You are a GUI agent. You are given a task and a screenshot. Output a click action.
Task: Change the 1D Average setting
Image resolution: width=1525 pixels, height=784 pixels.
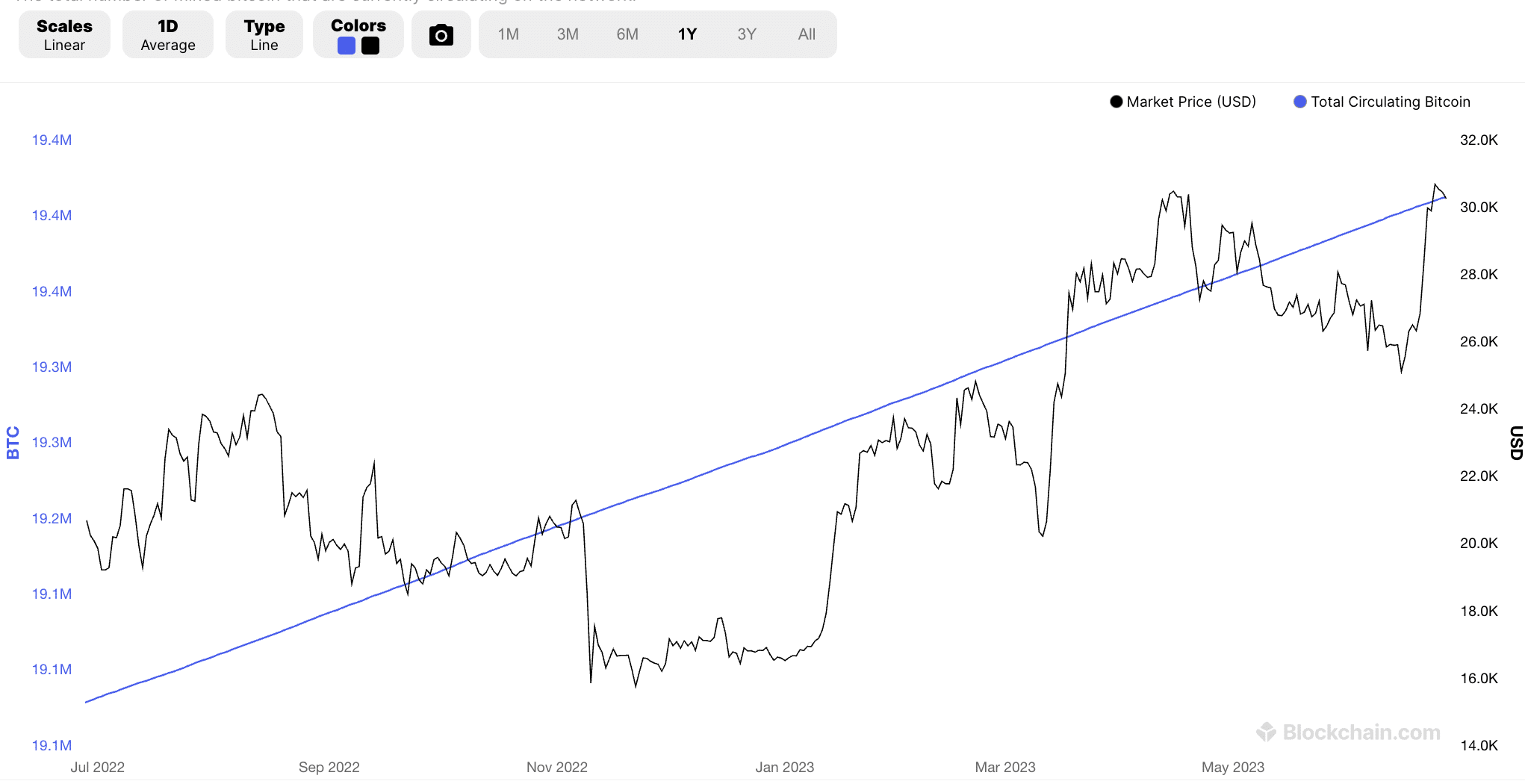point(168,34)
